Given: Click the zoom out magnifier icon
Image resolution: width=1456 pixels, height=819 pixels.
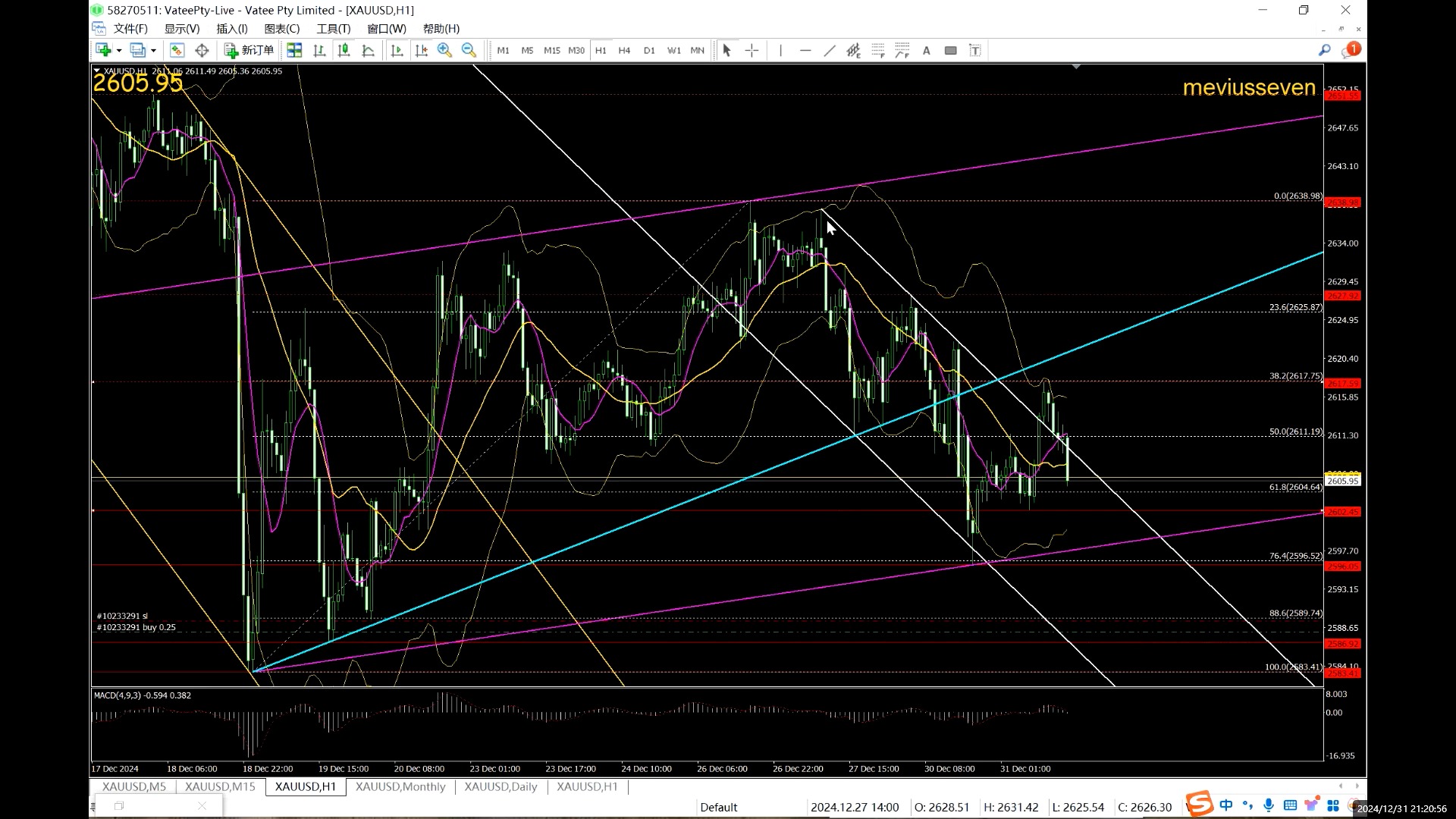Looking at the screenshot, I should point(469,50).
